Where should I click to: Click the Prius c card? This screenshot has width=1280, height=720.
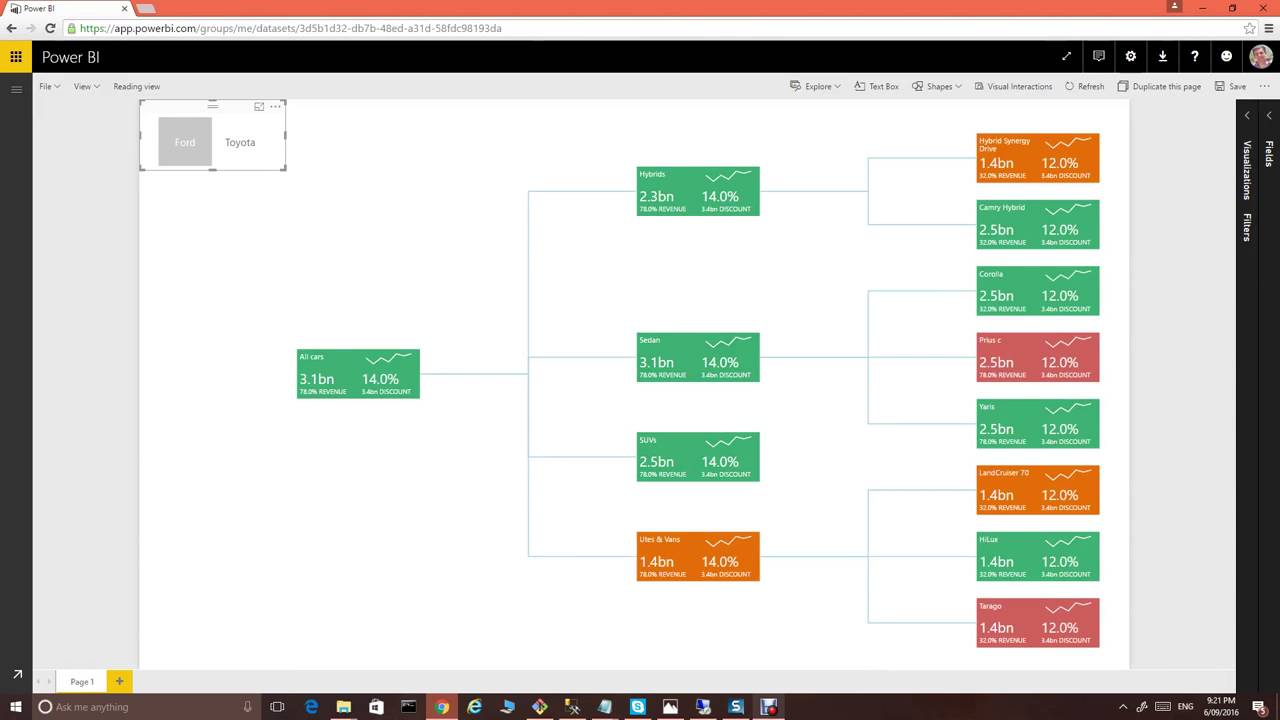click(1038, 357)
